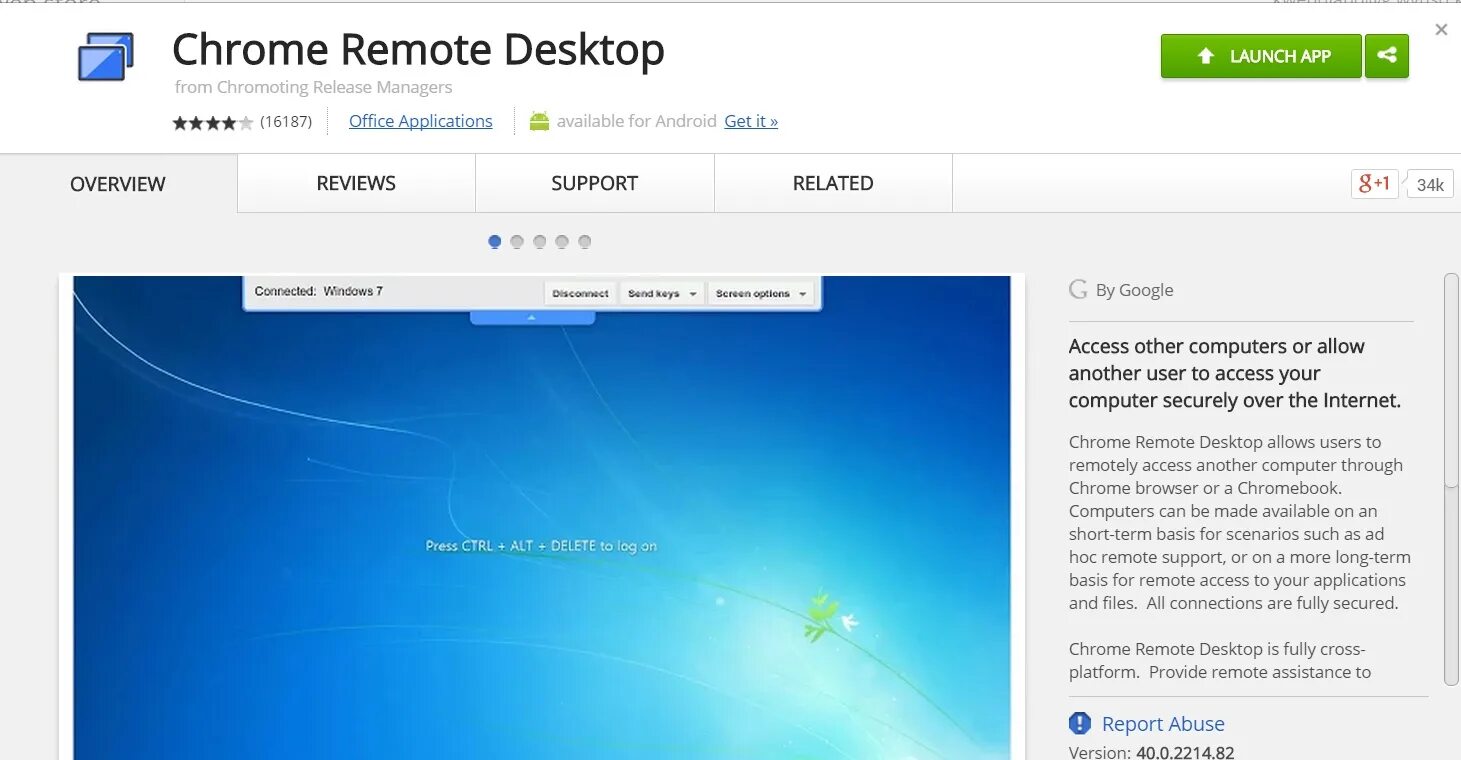The width and height of the screenshot is (1461, 760).
Task: Click the Launch App button
Action: tap(1261, 56)
